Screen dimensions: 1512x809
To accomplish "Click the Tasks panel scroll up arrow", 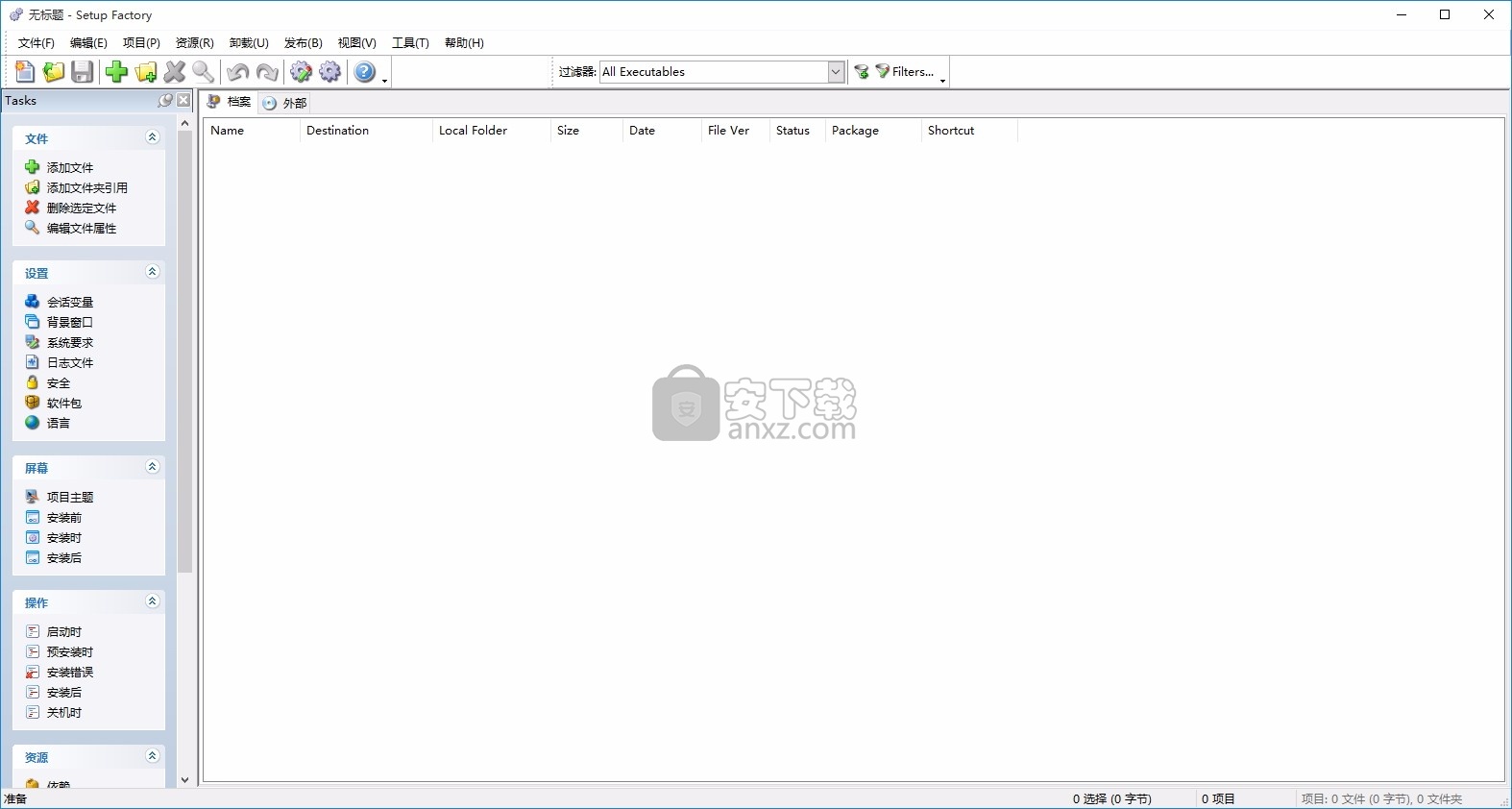I will point(184,123).
